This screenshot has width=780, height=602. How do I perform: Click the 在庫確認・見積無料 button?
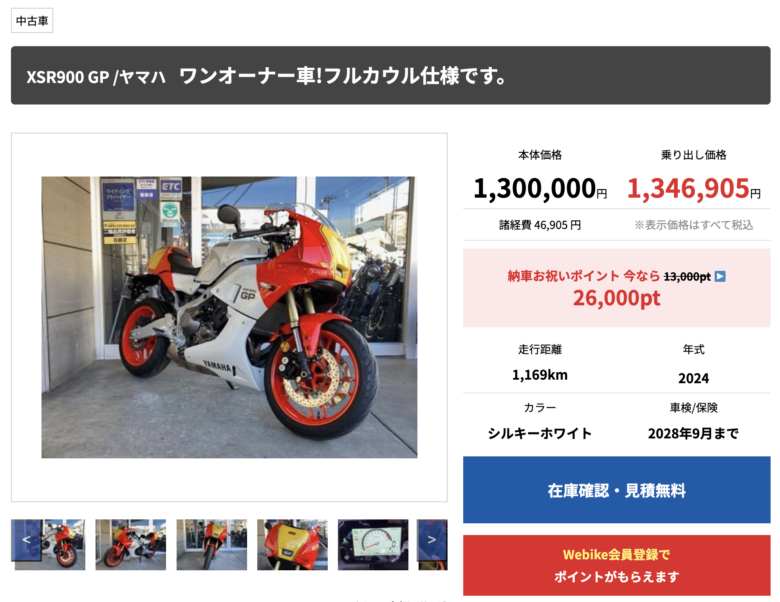(x=617, y=490)
